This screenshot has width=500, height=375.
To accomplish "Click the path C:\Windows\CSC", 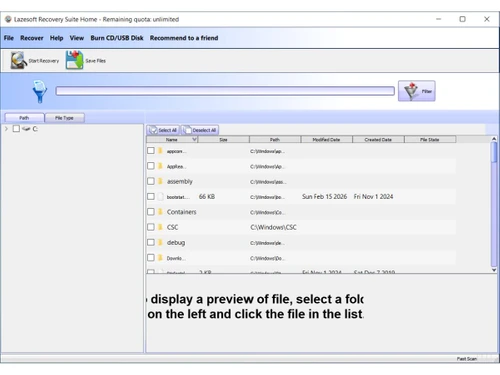I will 273,227.
